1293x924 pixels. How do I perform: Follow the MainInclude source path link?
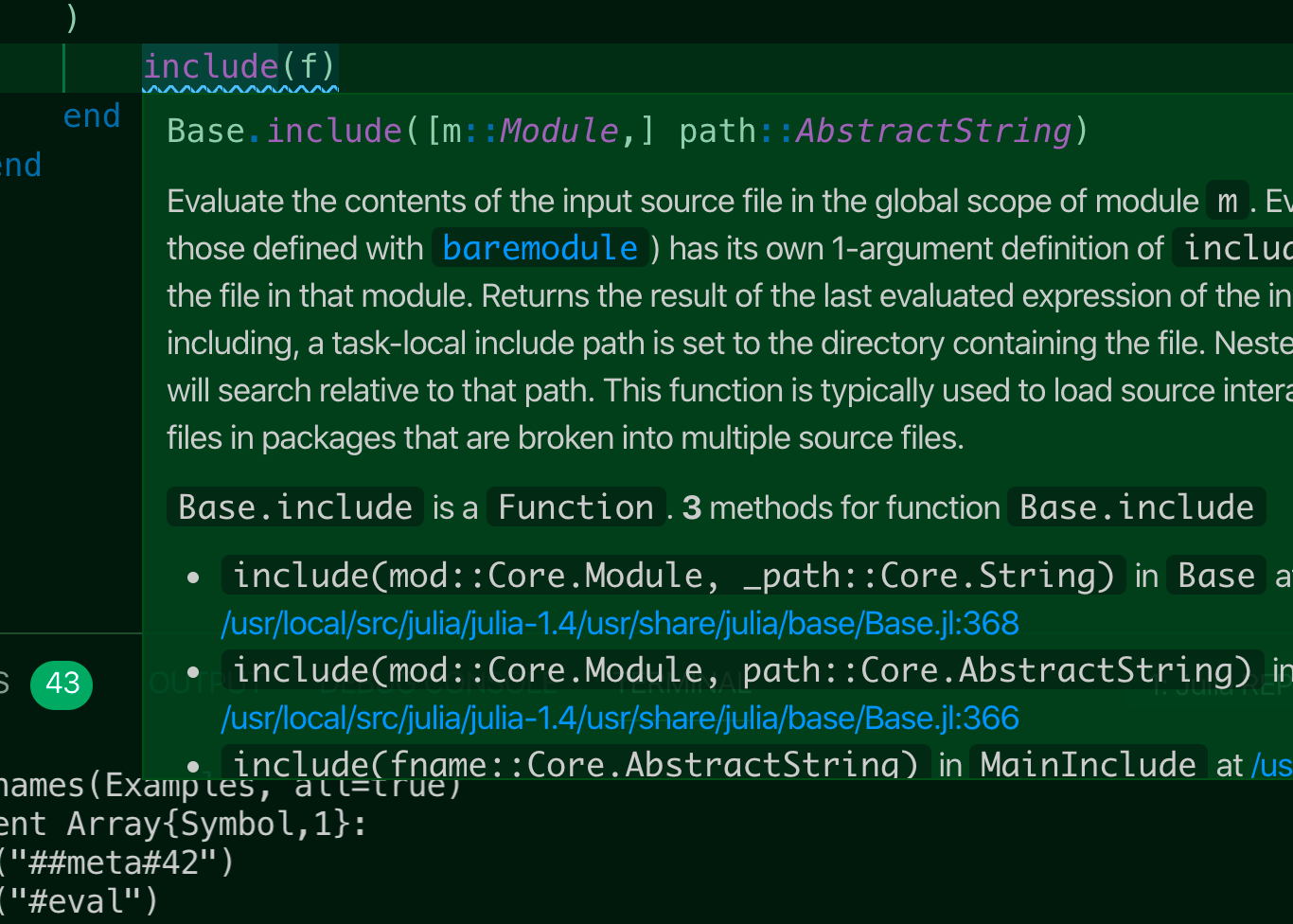(1272, 765)
